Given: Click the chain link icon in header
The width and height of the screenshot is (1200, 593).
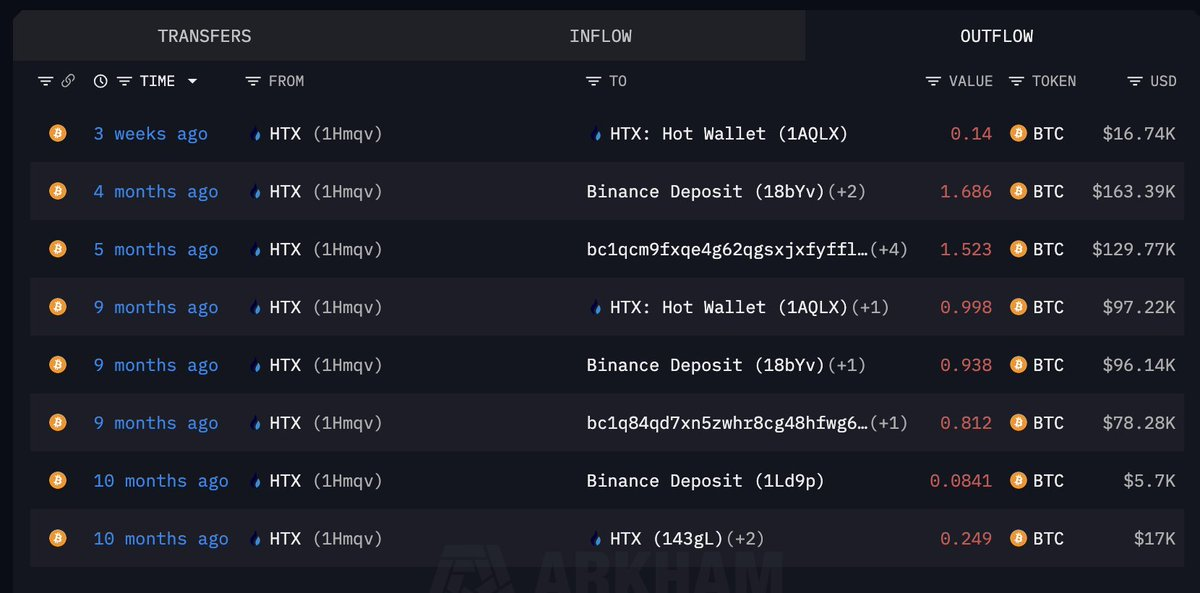Looking at the screenshot, I should click(68, 81).
